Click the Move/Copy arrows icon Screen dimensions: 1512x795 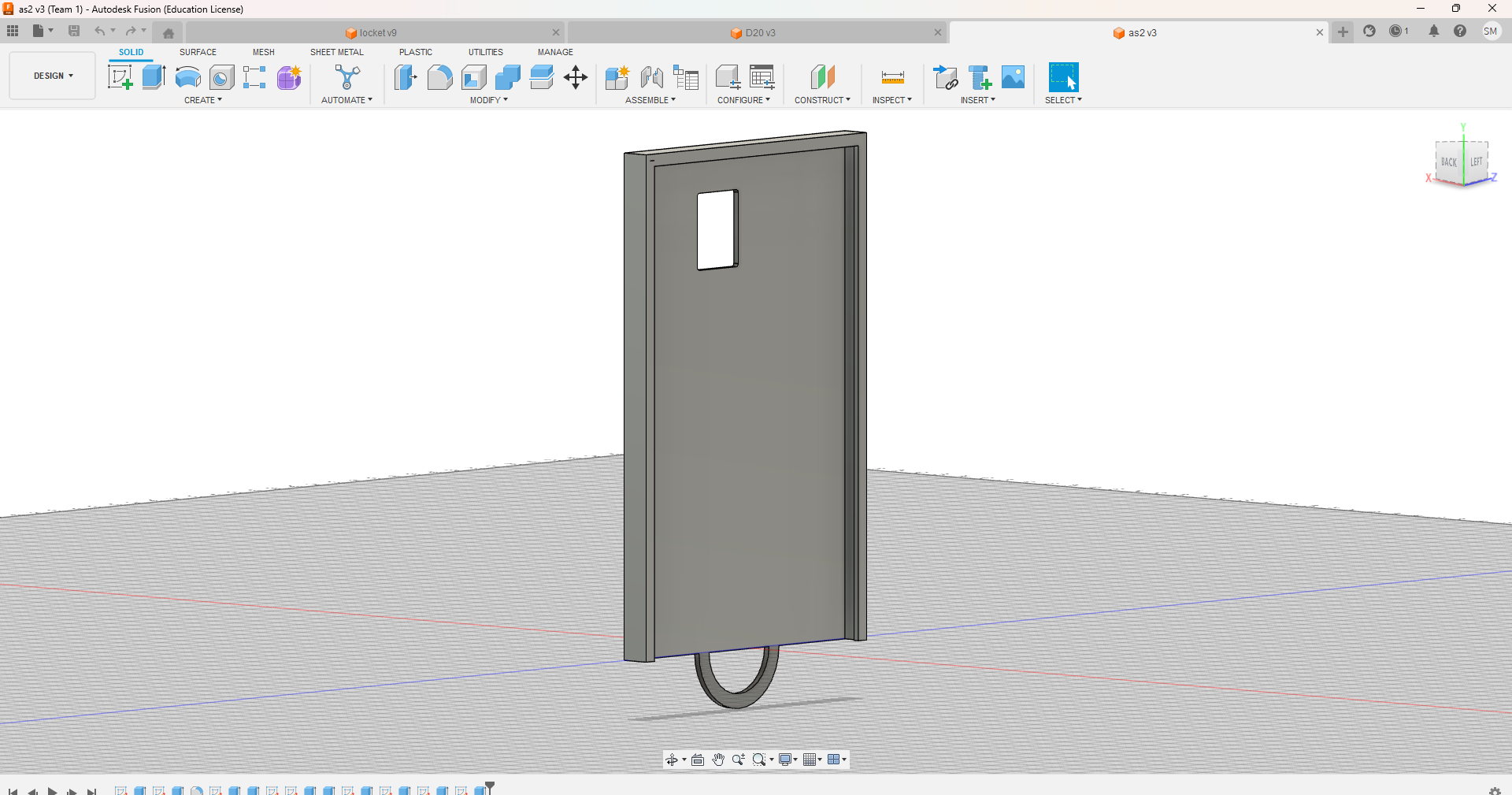(576, 77)
